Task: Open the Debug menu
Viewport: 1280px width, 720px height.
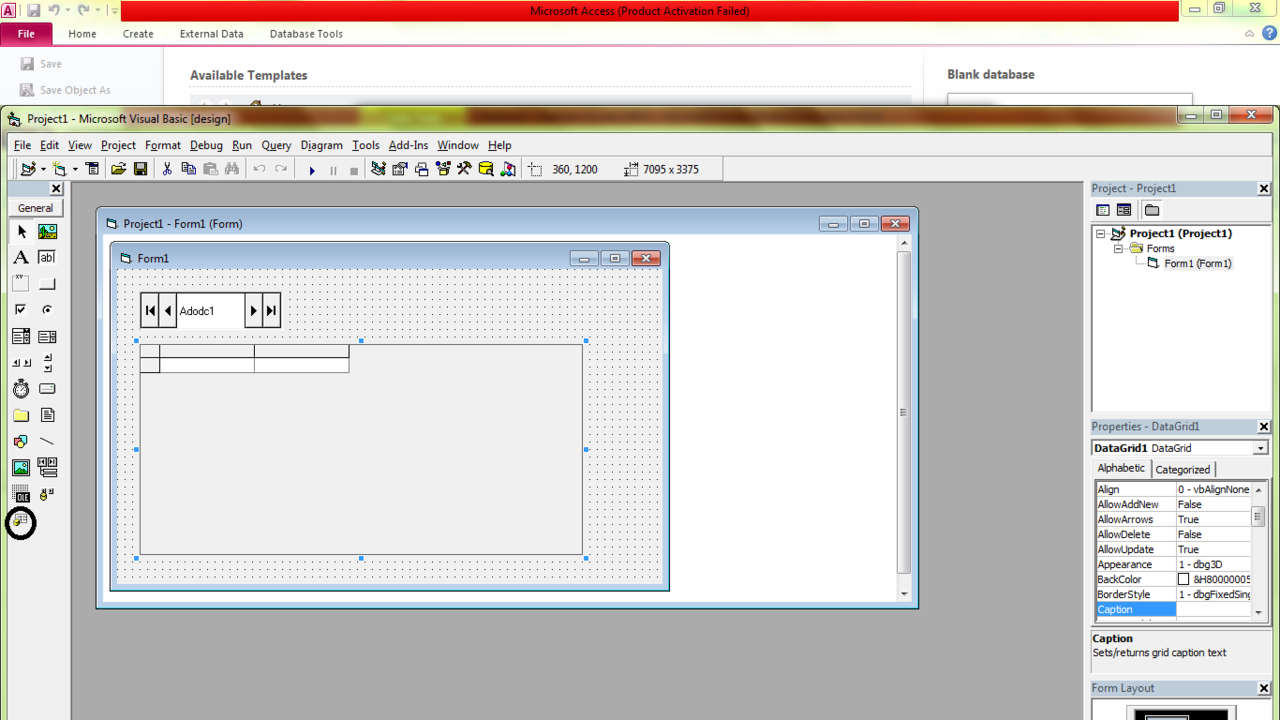Action: pyautogui.click(x=206, y=145)
